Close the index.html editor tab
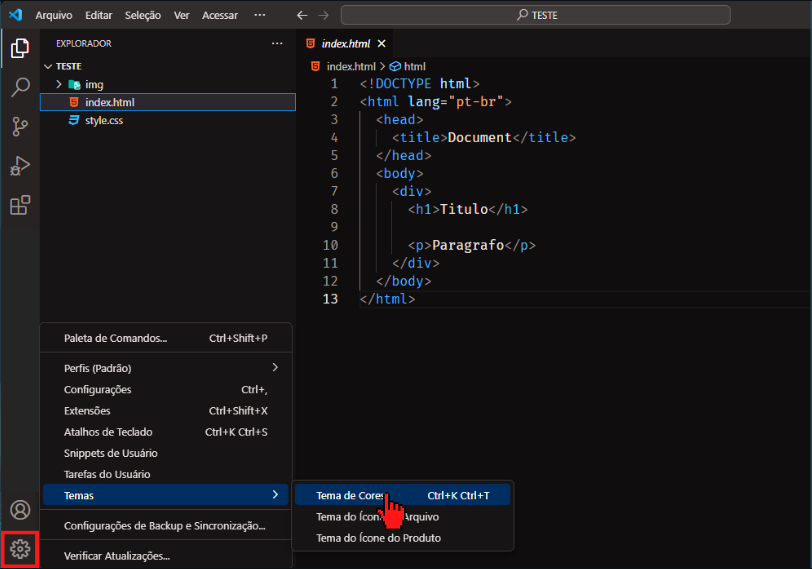Image resolution: width=812 pixels, height=569 pixels. point(382,44)
